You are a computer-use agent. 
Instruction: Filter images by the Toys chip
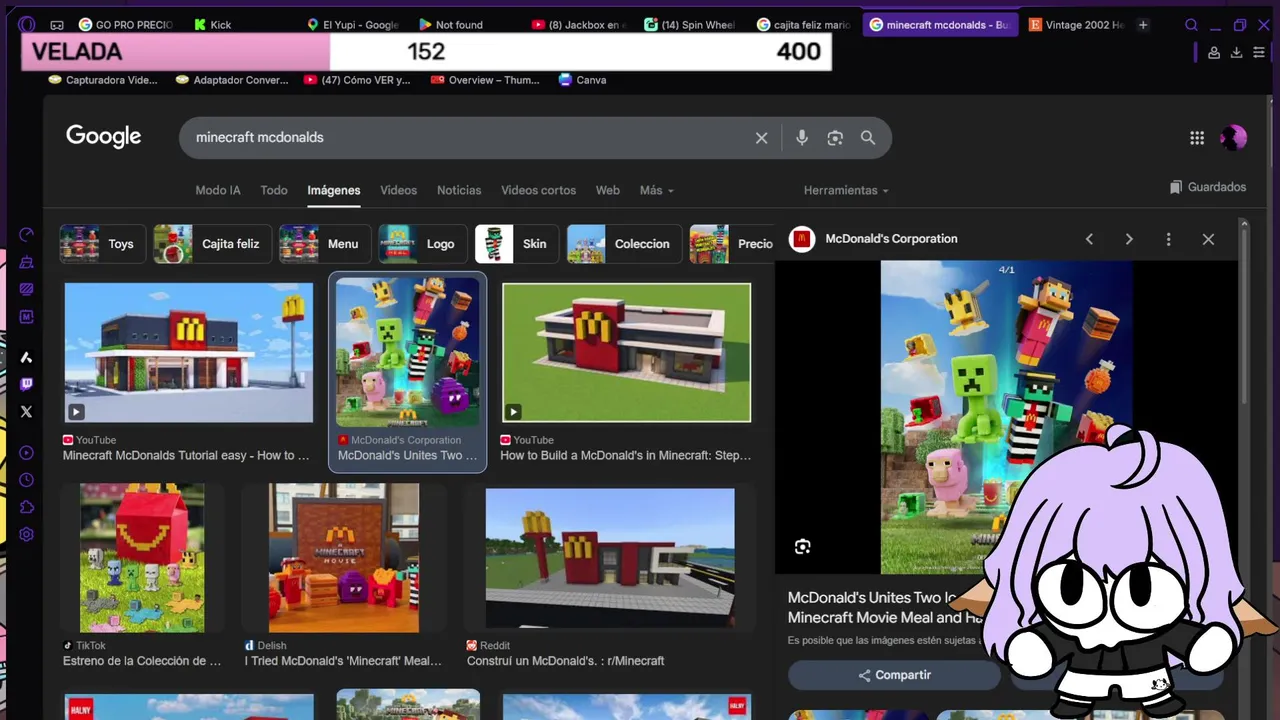point(103,244)
